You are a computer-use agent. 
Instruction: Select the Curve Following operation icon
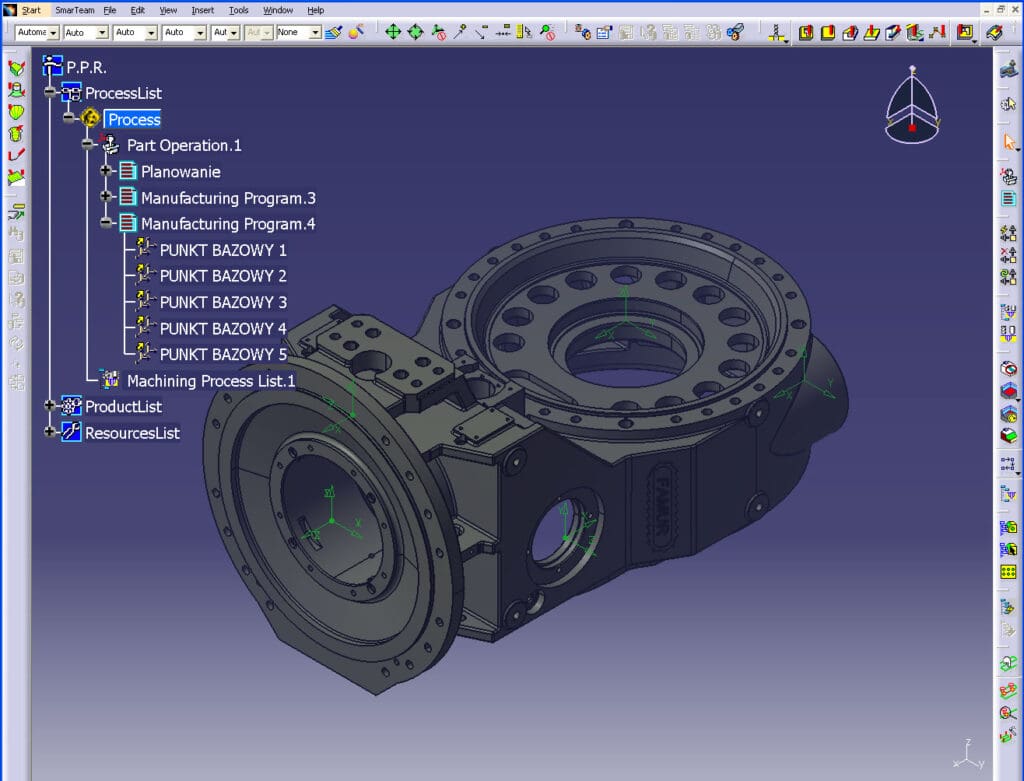point(872,32)
